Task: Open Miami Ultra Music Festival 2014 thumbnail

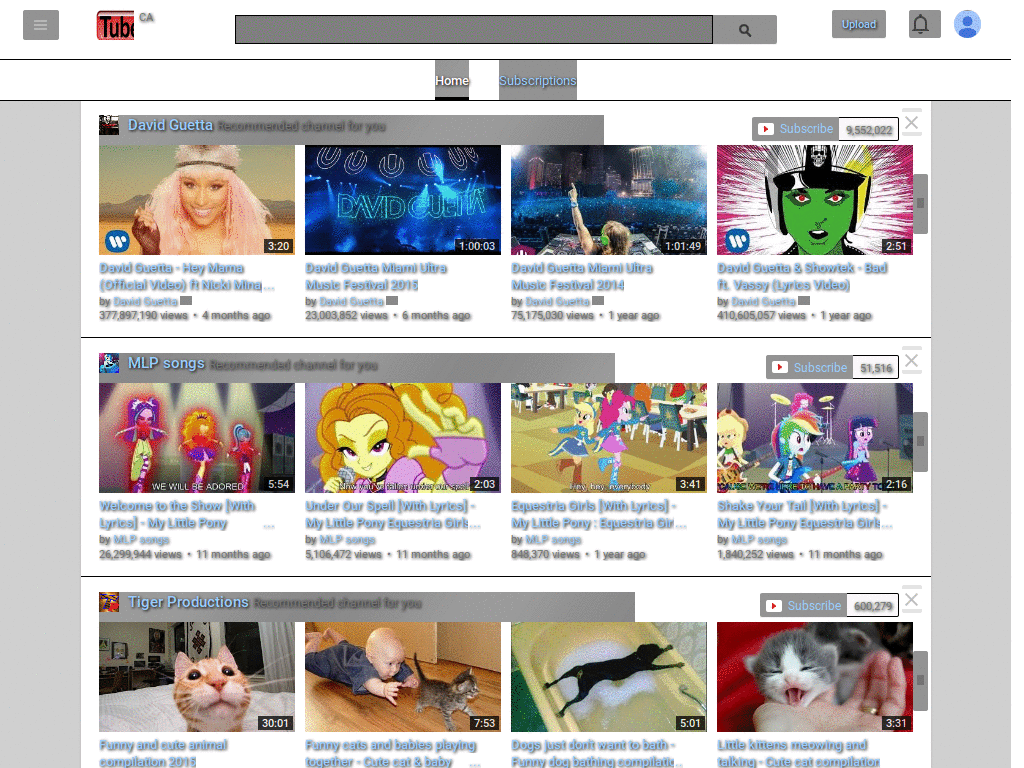Action: [x=609, y=200]
